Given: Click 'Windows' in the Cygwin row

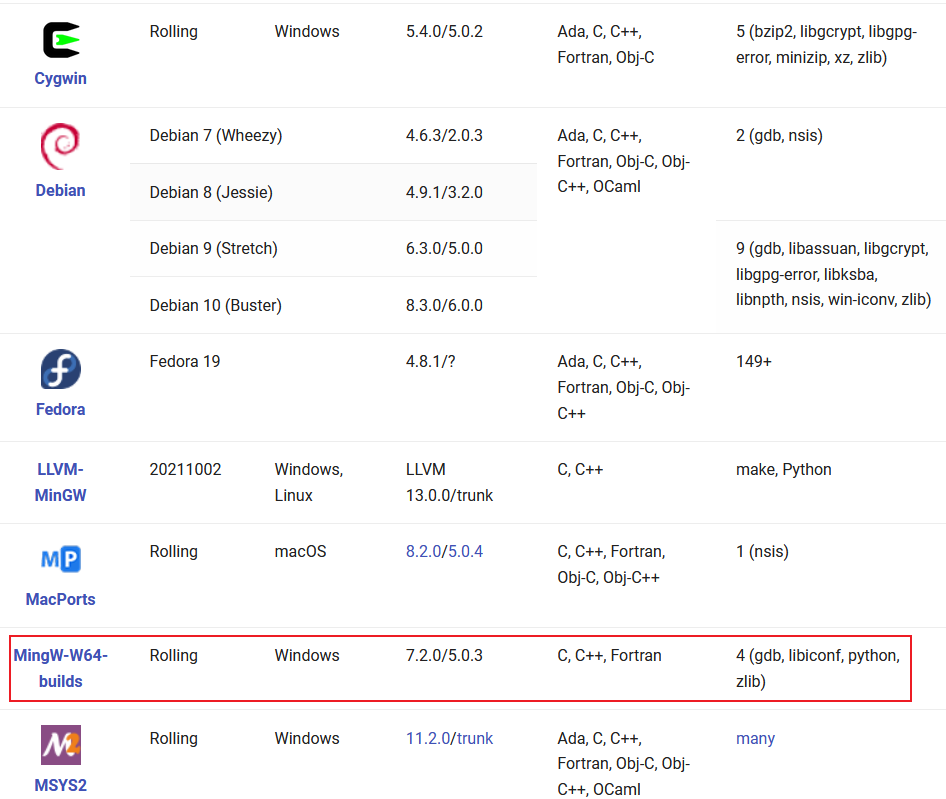Looking at the screenshot, I should [x=306, y=31].
